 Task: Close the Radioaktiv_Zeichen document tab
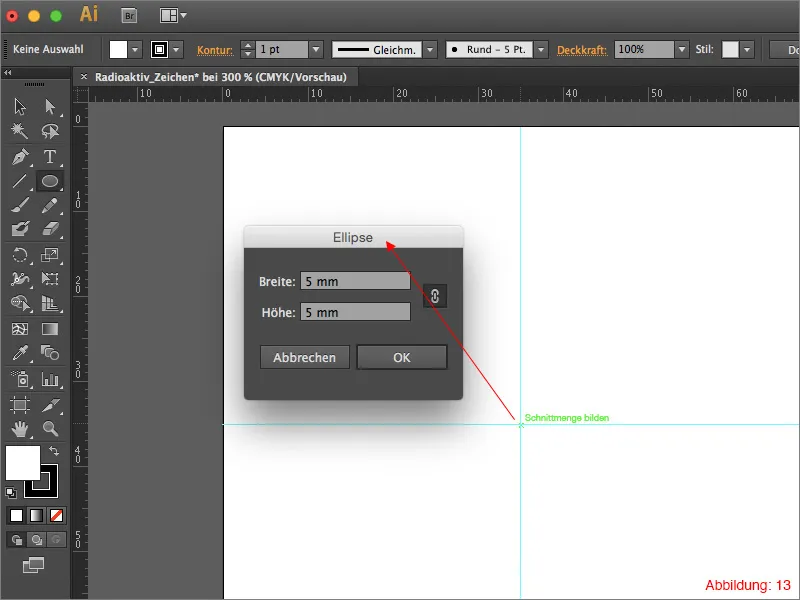(84, 77)
